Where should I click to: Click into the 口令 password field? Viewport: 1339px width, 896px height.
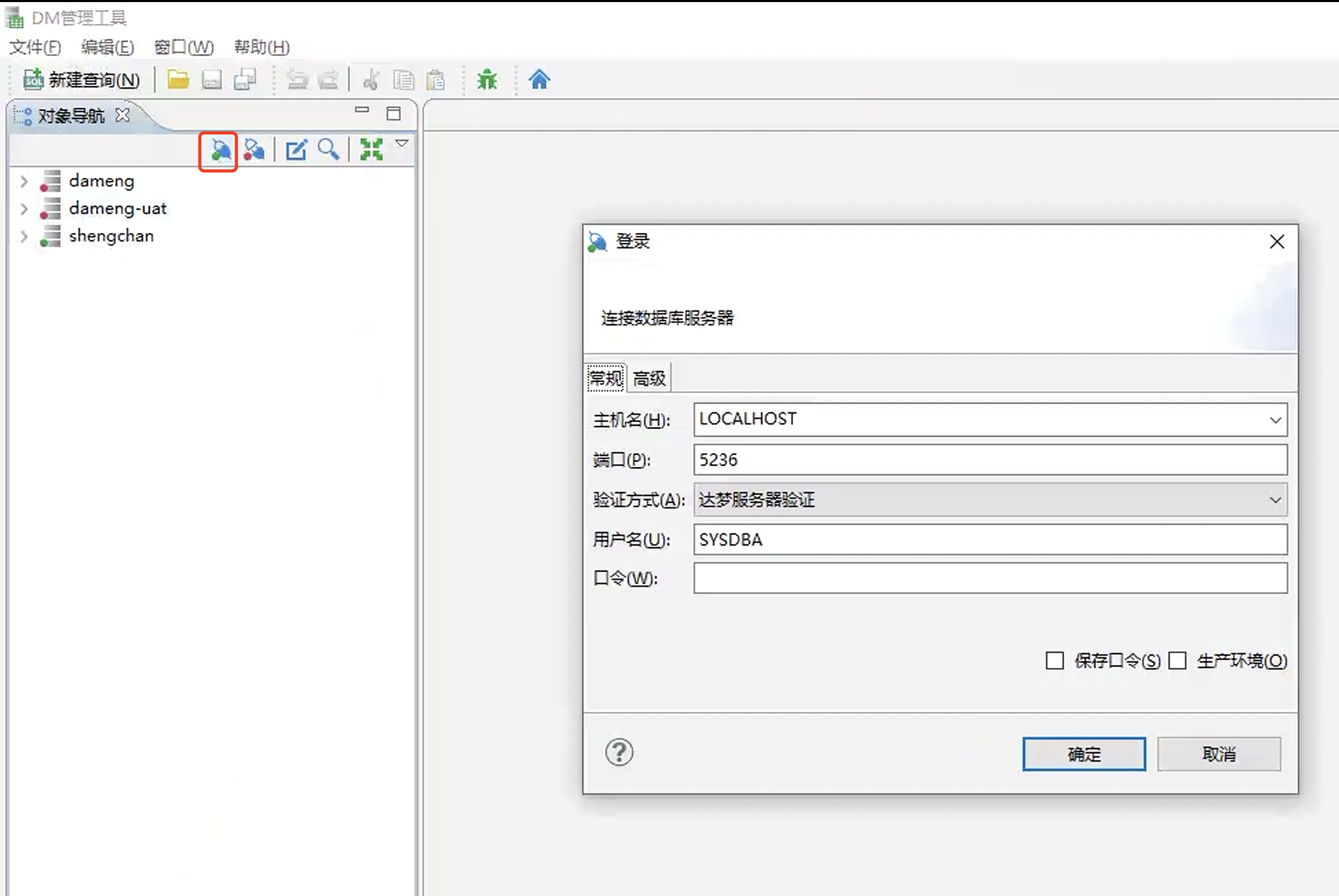[x=990, y=579]
